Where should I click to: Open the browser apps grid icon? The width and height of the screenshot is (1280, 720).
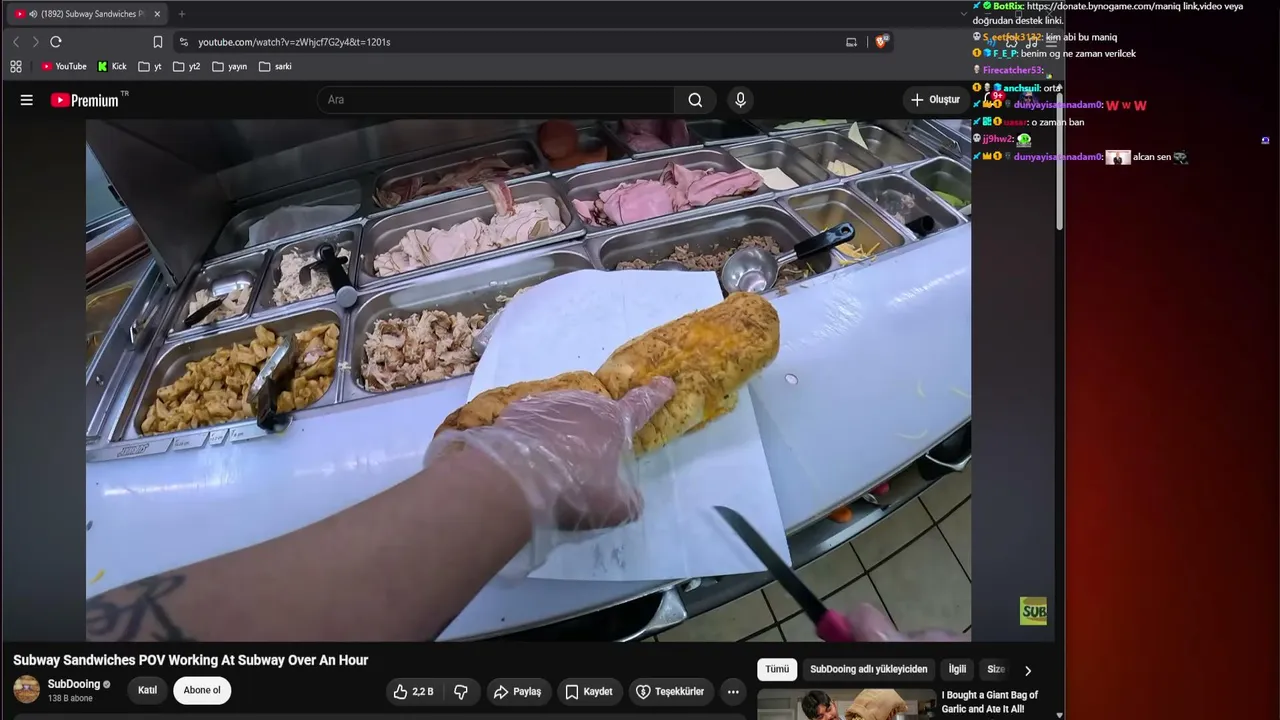click(x=16, y=67)
